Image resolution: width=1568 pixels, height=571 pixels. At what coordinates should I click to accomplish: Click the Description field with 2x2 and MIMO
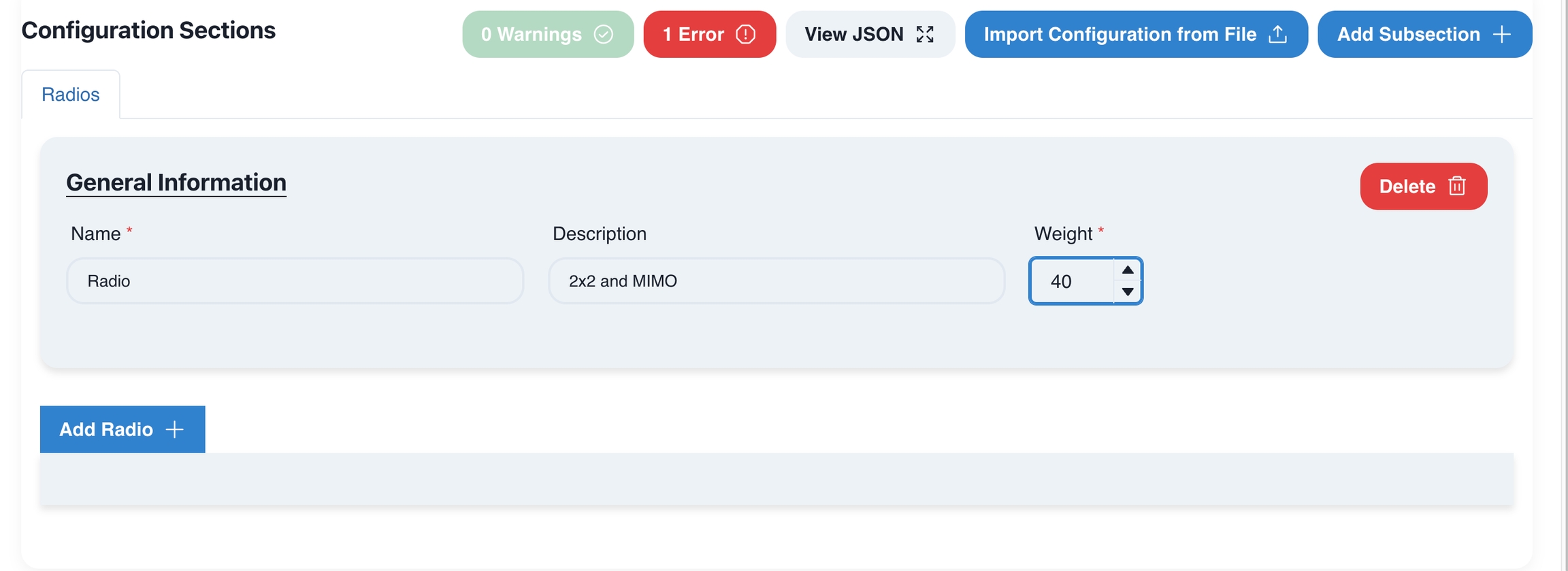click(x=777, y=281)
